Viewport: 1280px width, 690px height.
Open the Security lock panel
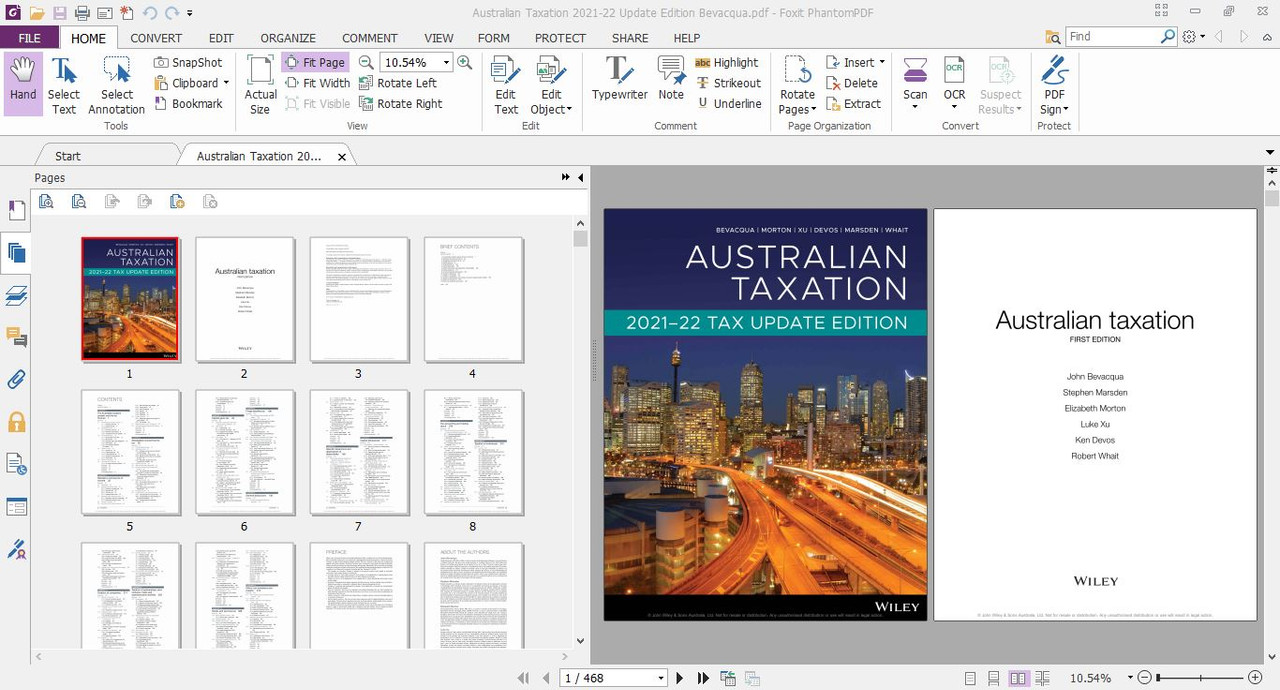click(x=16, y=422)
